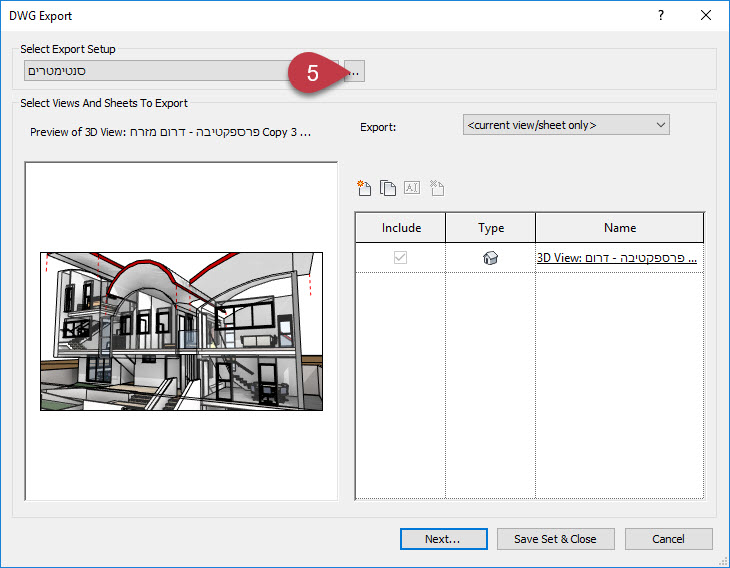Click the help question mark in title bar
The image size is (730, 568).
point(661,16)
